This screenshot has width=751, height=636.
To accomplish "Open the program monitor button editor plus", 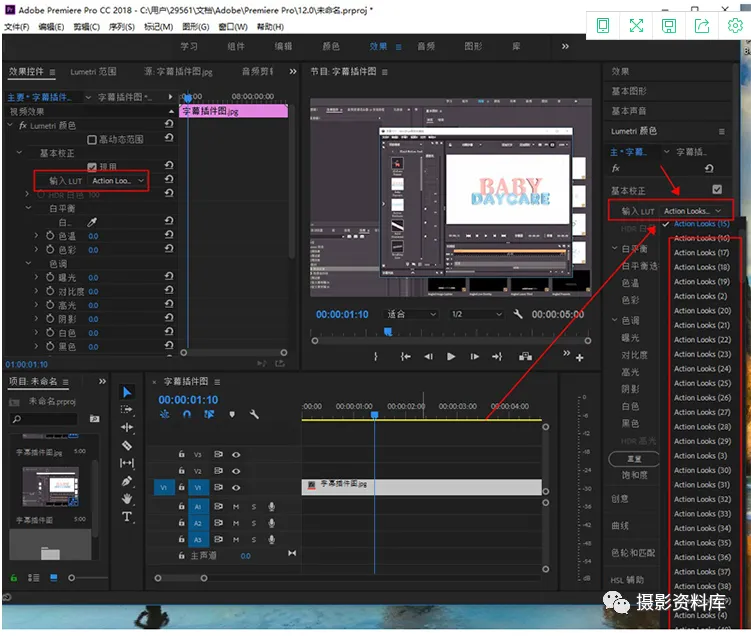I will [580, 358].
